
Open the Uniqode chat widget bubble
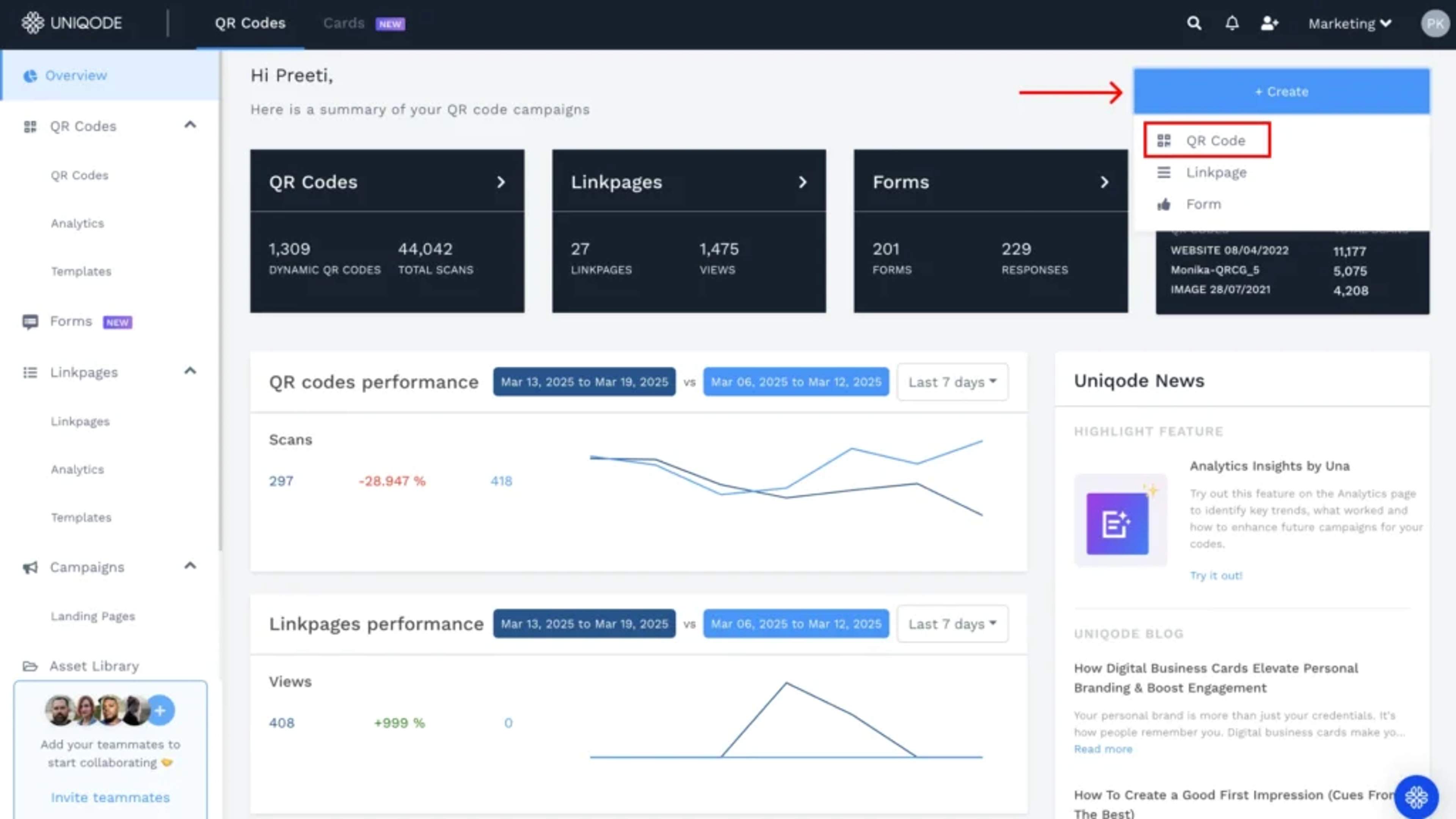1416,797
